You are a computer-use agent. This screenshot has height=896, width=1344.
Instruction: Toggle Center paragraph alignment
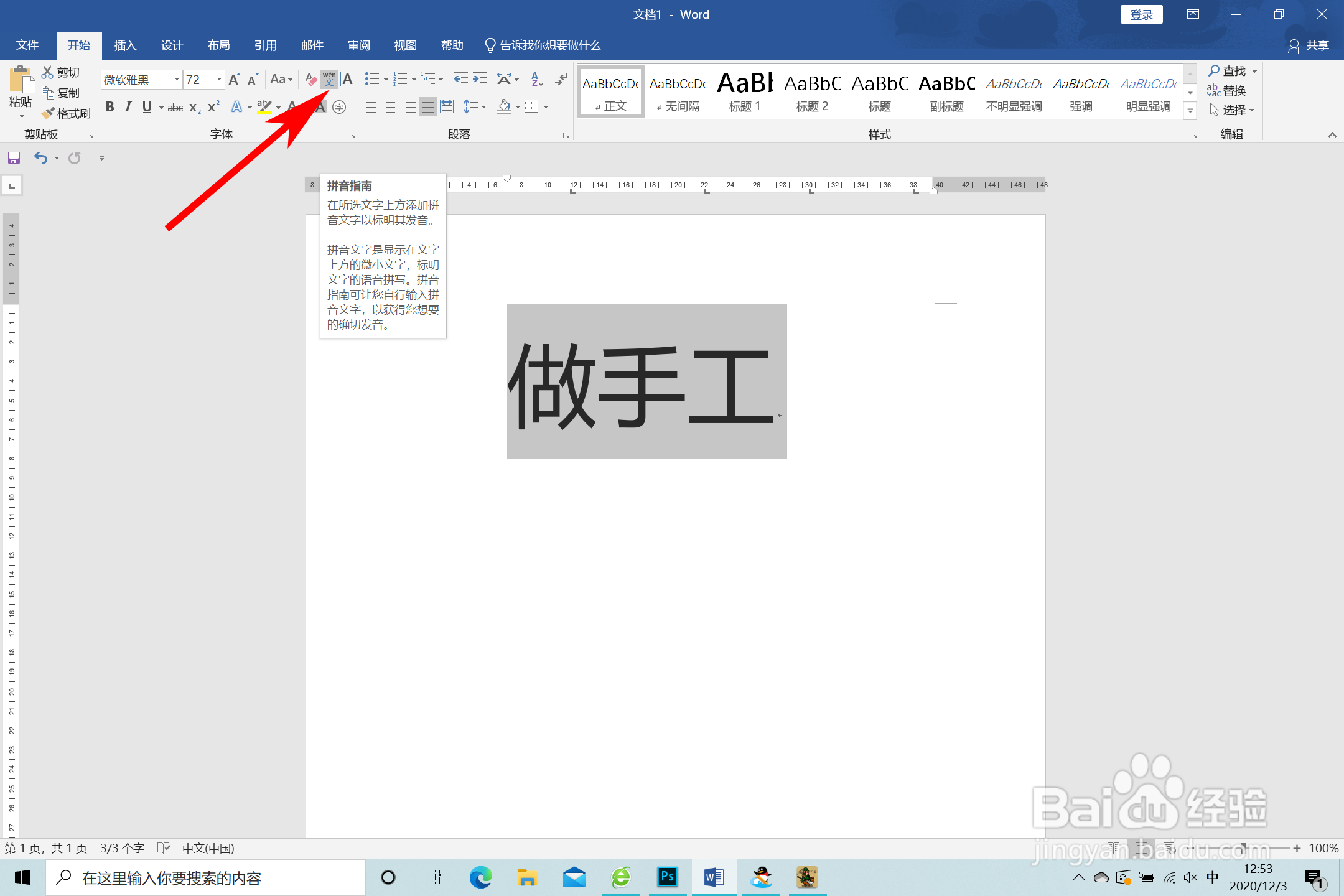pos(391,107)
